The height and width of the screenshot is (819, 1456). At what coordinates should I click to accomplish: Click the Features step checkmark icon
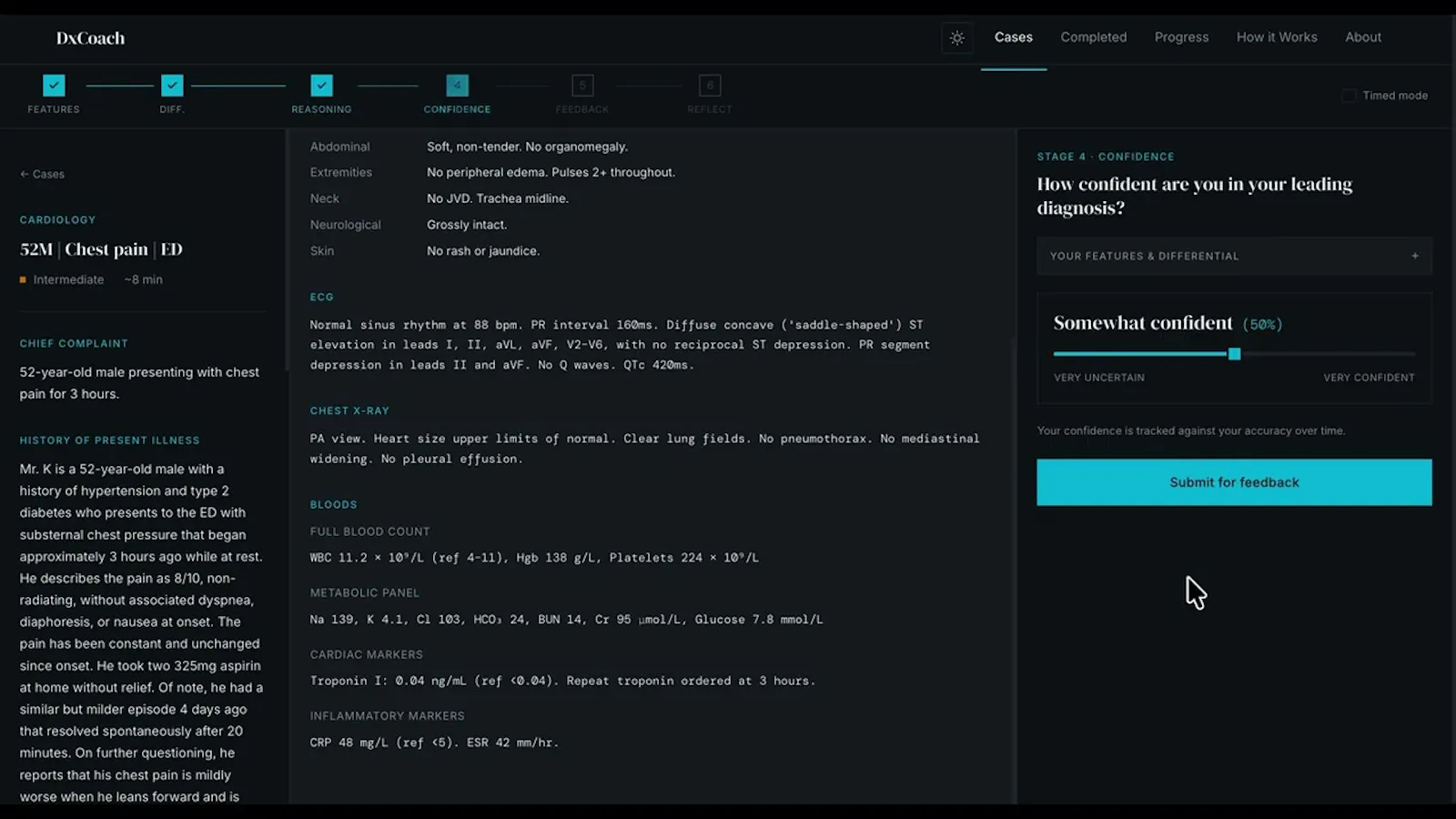click(54, 86)
